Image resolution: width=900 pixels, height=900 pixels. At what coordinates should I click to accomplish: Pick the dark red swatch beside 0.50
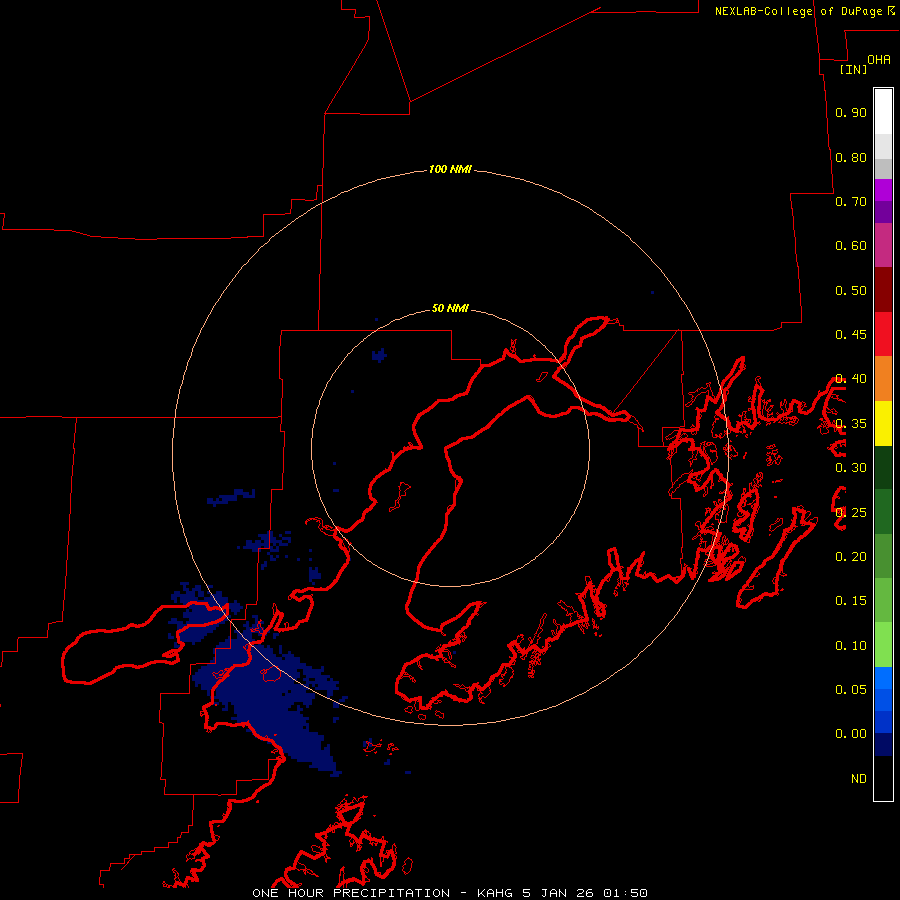pyautogui.click(x=883, y=289)
